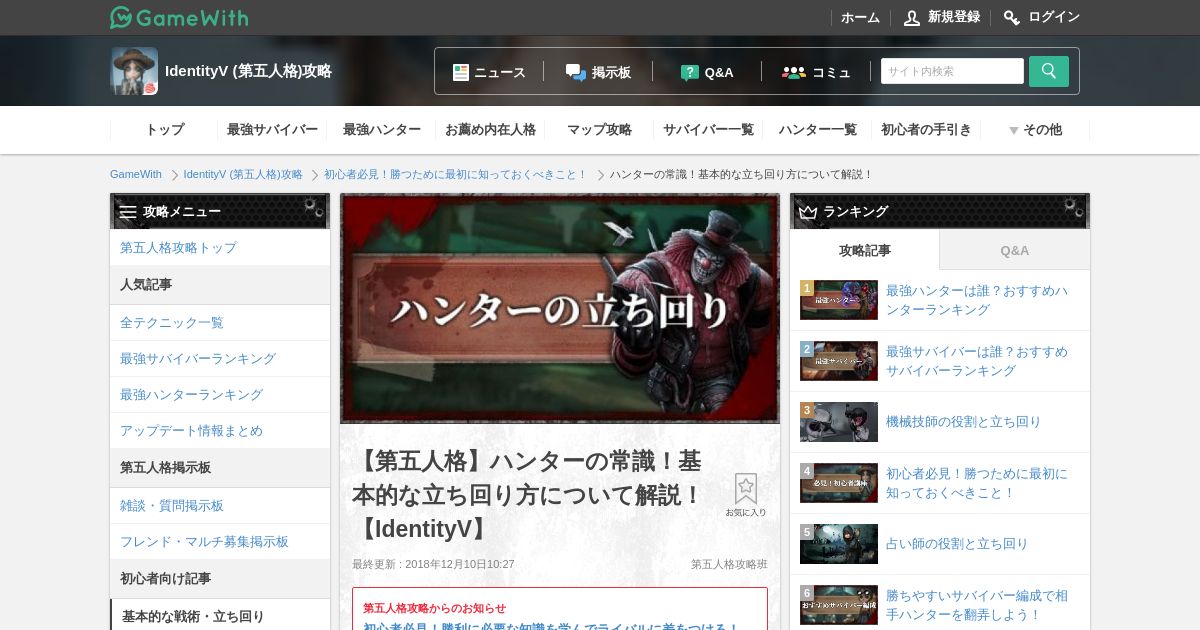
Task: Click the question mark icon beside Q&A
Action: click(x=690, y=72)
